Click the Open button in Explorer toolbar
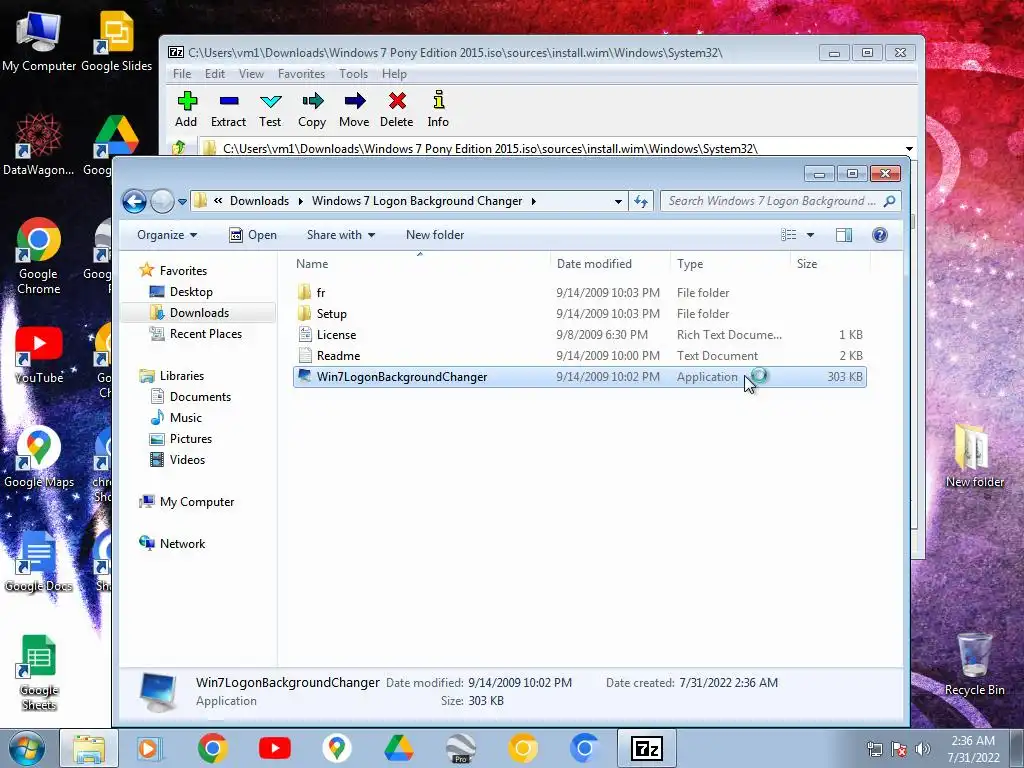Viewport: 1024px width, 768px height. tap(253, 235)
